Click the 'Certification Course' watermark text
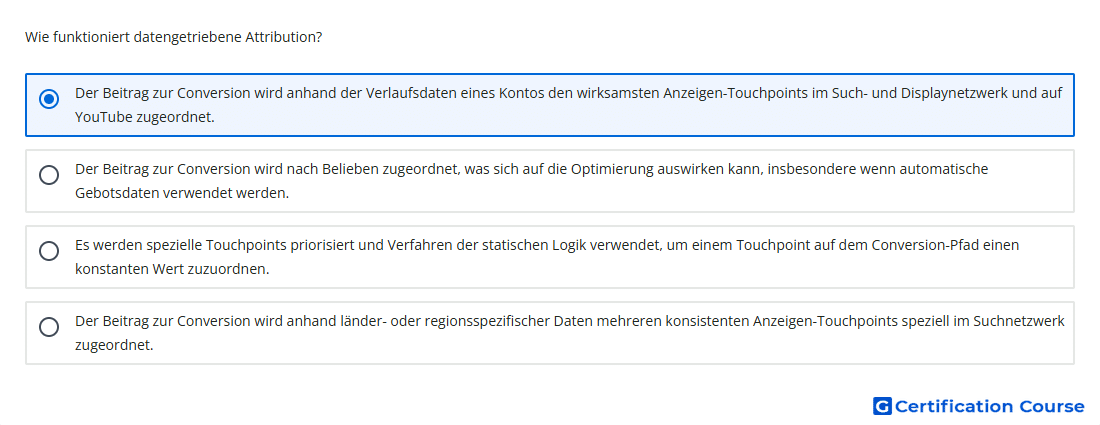Screen dimensions: 1100x425 pos(989,406)
